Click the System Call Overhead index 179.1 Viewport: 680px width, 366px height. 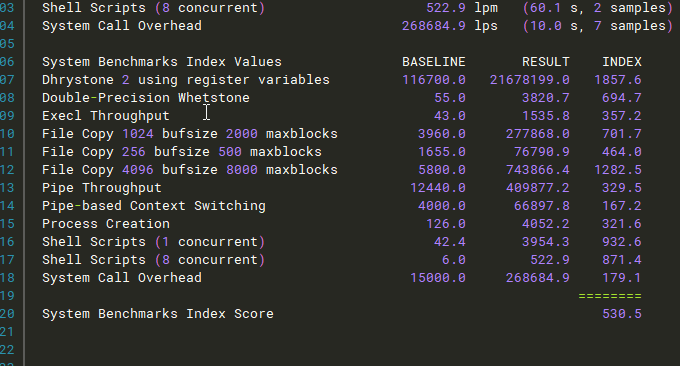tap(621, 278)
